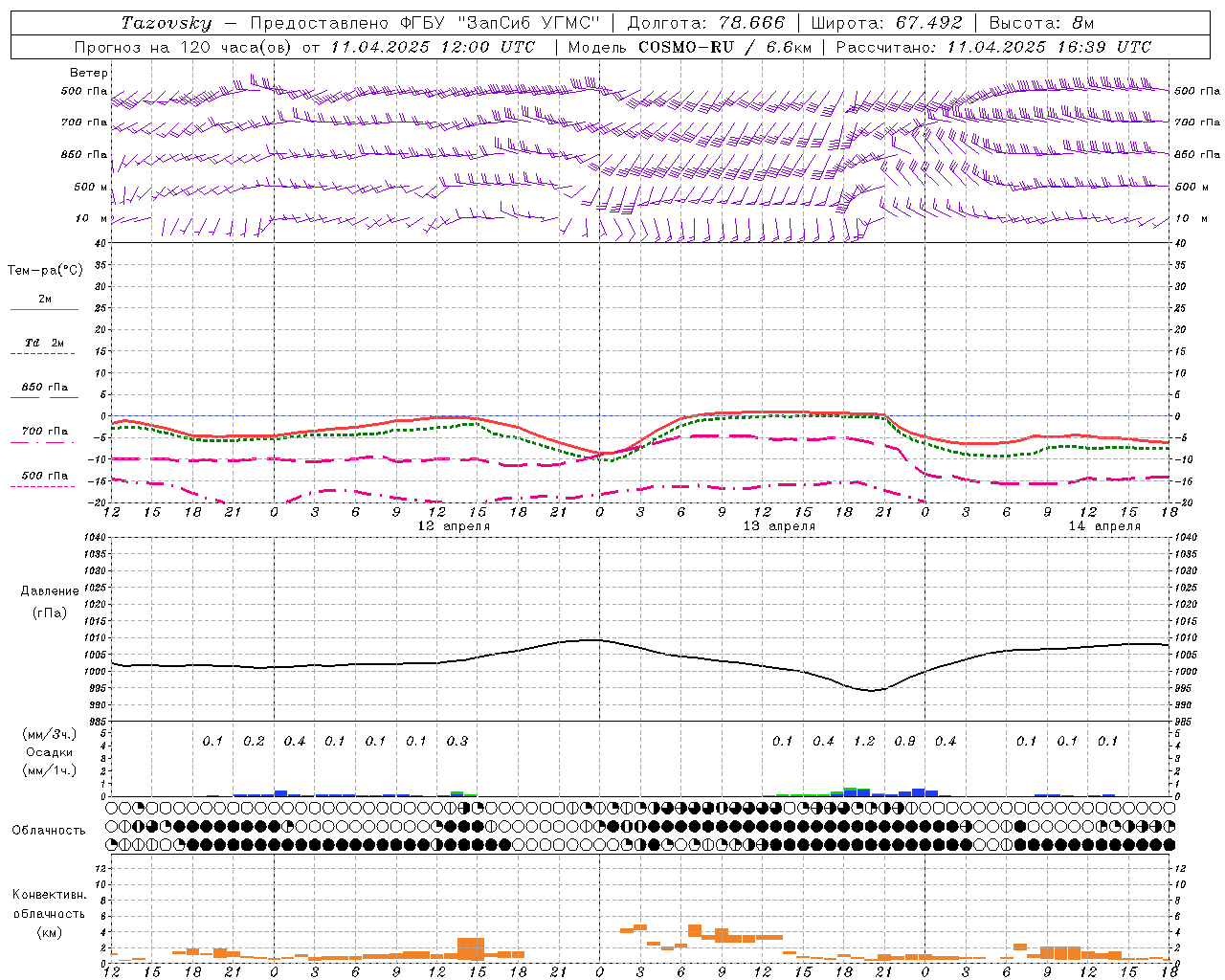Click the Модель COSMO-RU / 6.6км label
This screenshot has height=980, width=1225.
tap(689, 46)
